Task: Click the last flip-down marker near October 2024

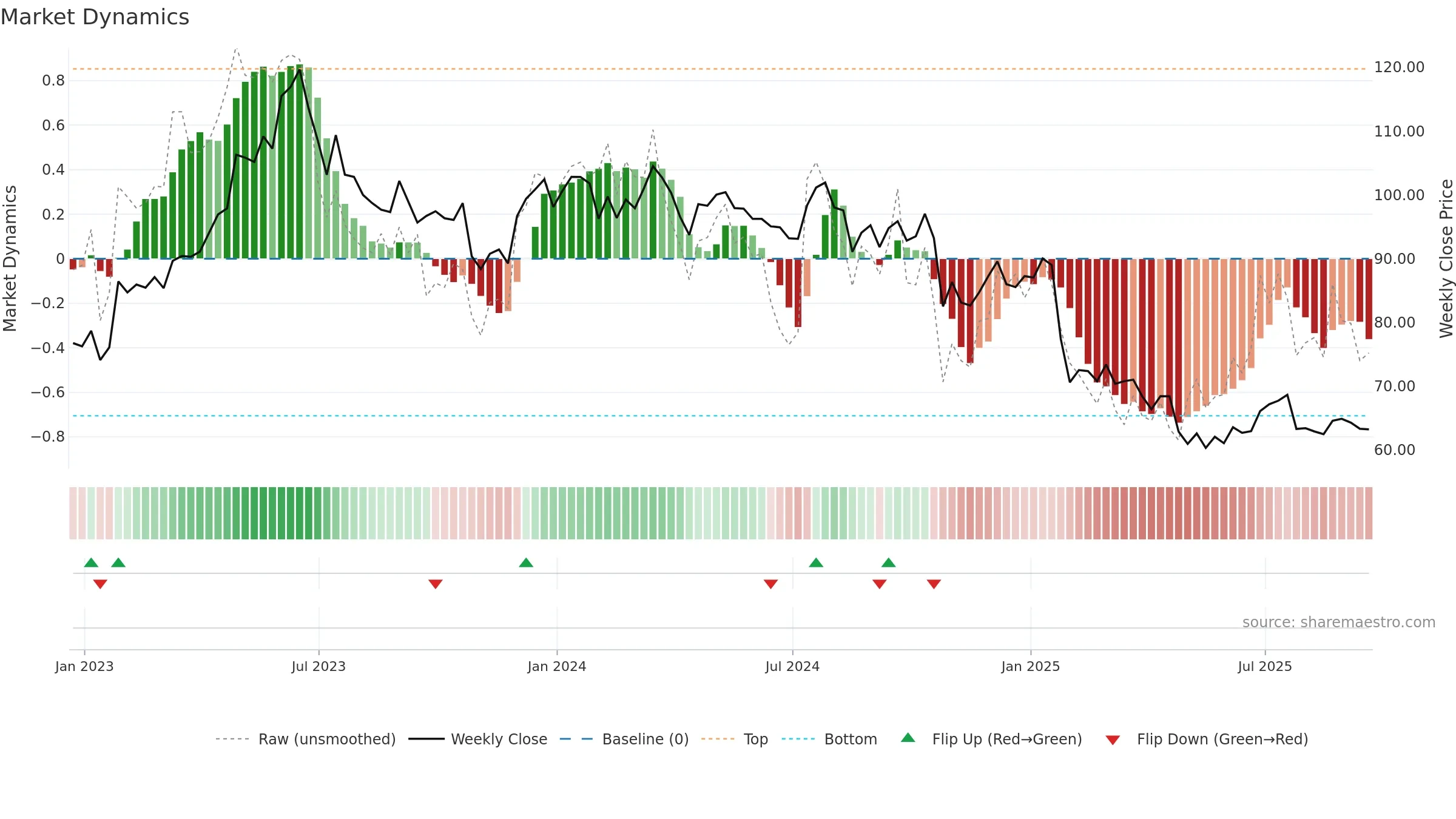Action: (934, 584)
